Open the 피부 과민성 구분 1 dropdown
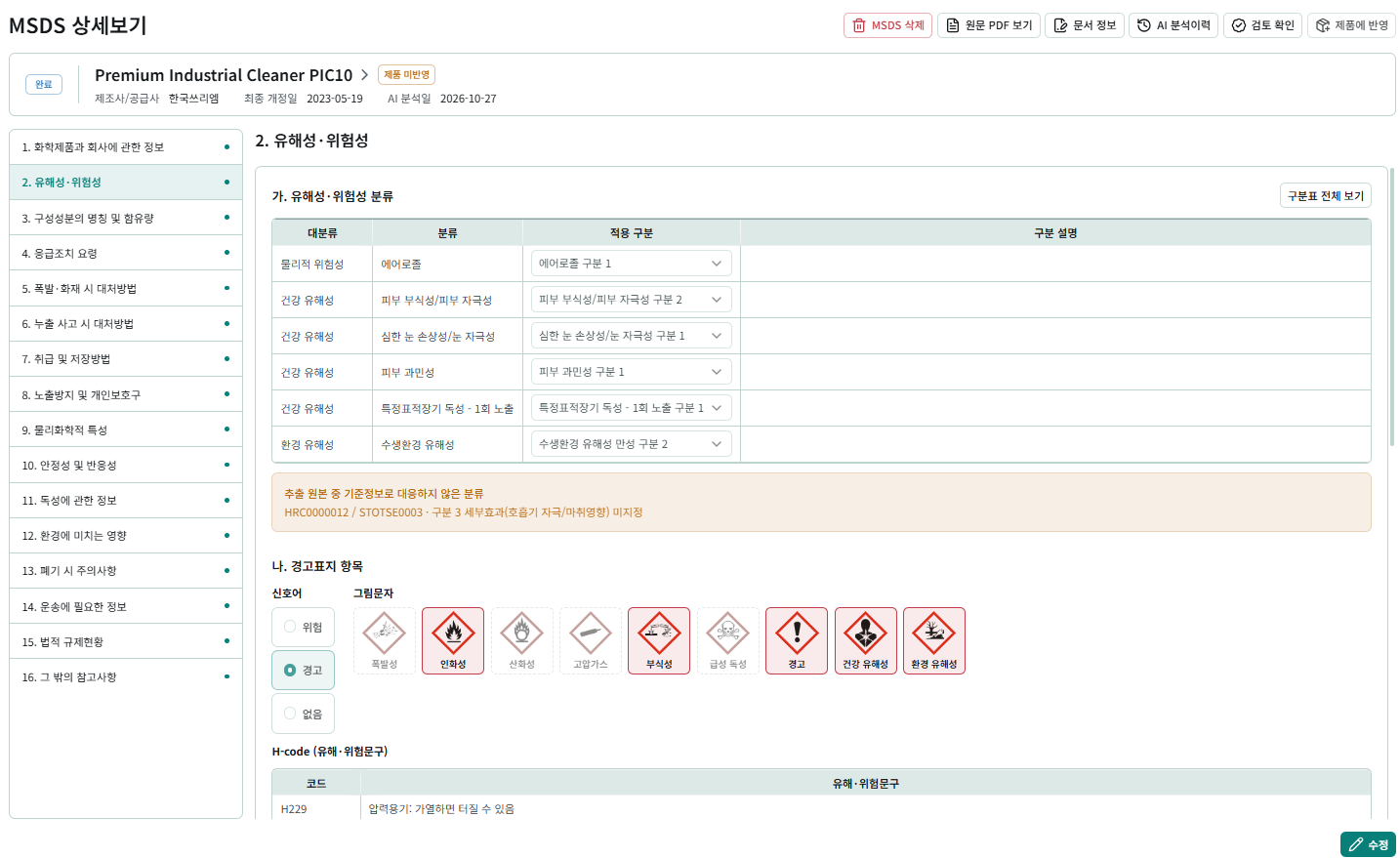Viewport: 1400px width, 858px height. pyautogui.click(x=632, y=372)
